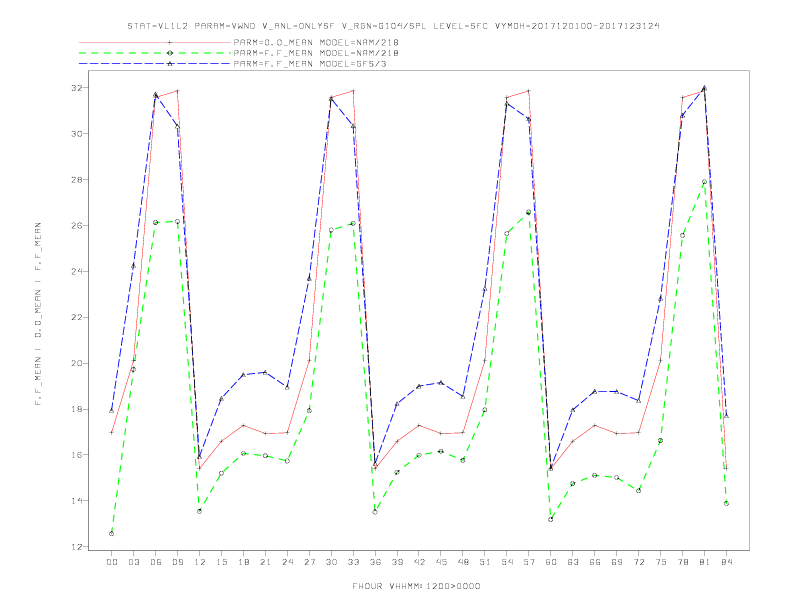Image resolution: width=792 pixels, height=612 pixels.
Task: Click the red solid legend line sample
Action: [x=155, y=43]
